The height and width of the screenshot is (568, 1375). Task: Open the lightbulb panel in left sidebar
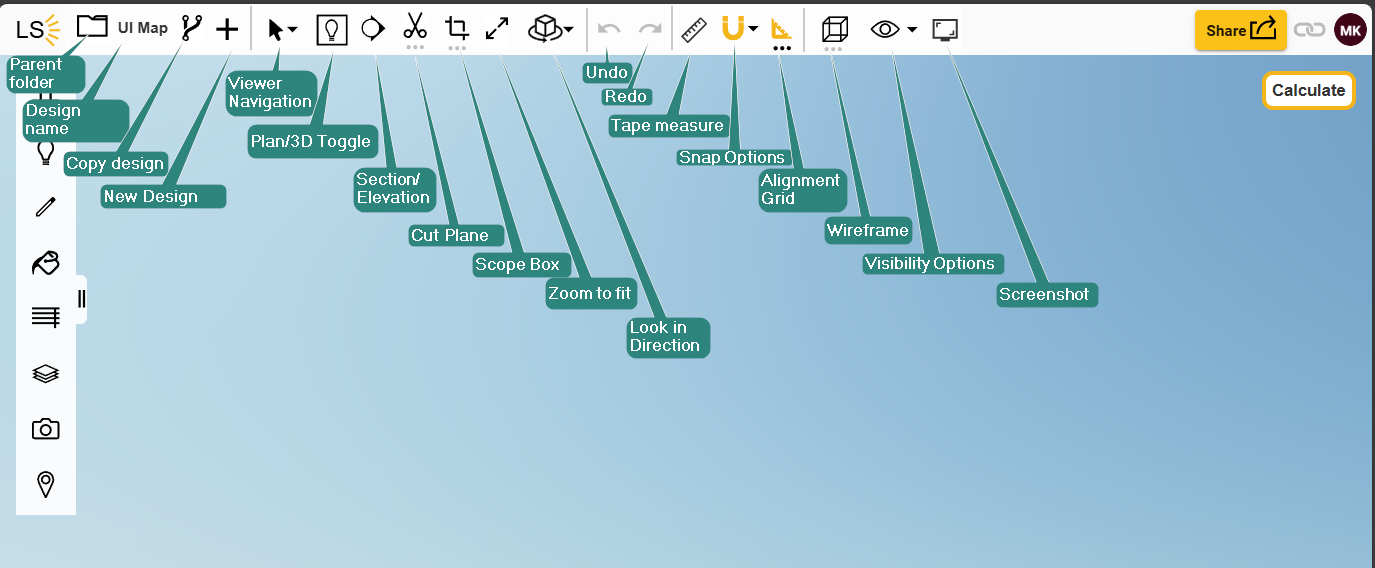click(45, 152)
